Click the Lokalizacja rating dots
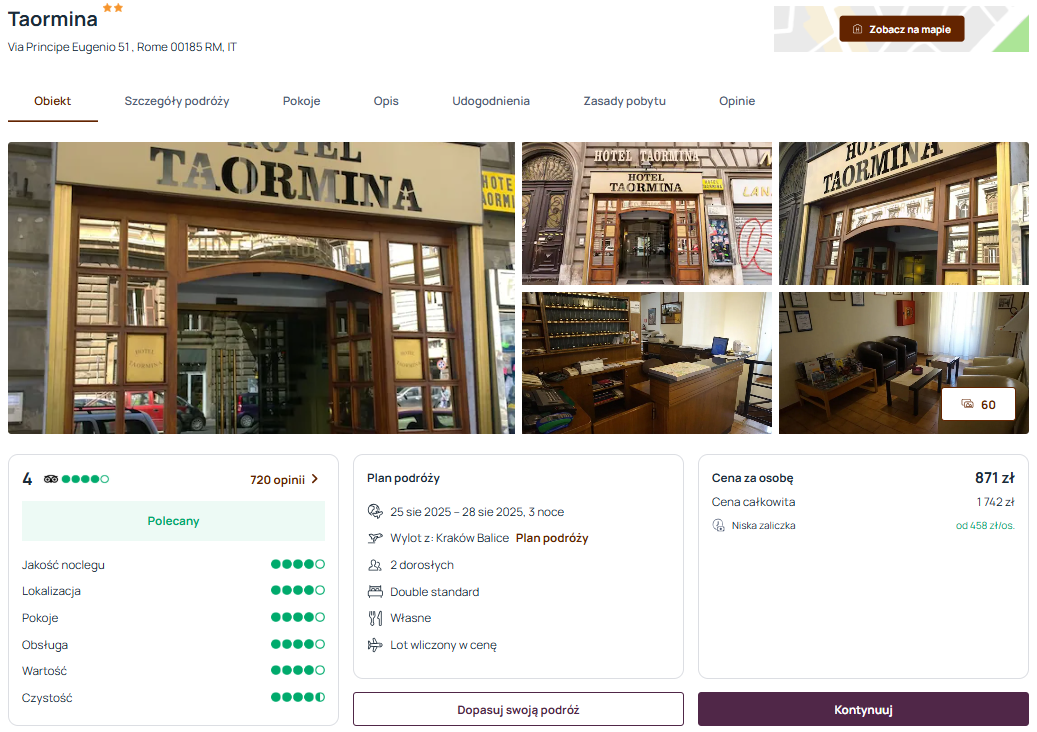This screenshot has width=1037, height=732. coord(298,590)
